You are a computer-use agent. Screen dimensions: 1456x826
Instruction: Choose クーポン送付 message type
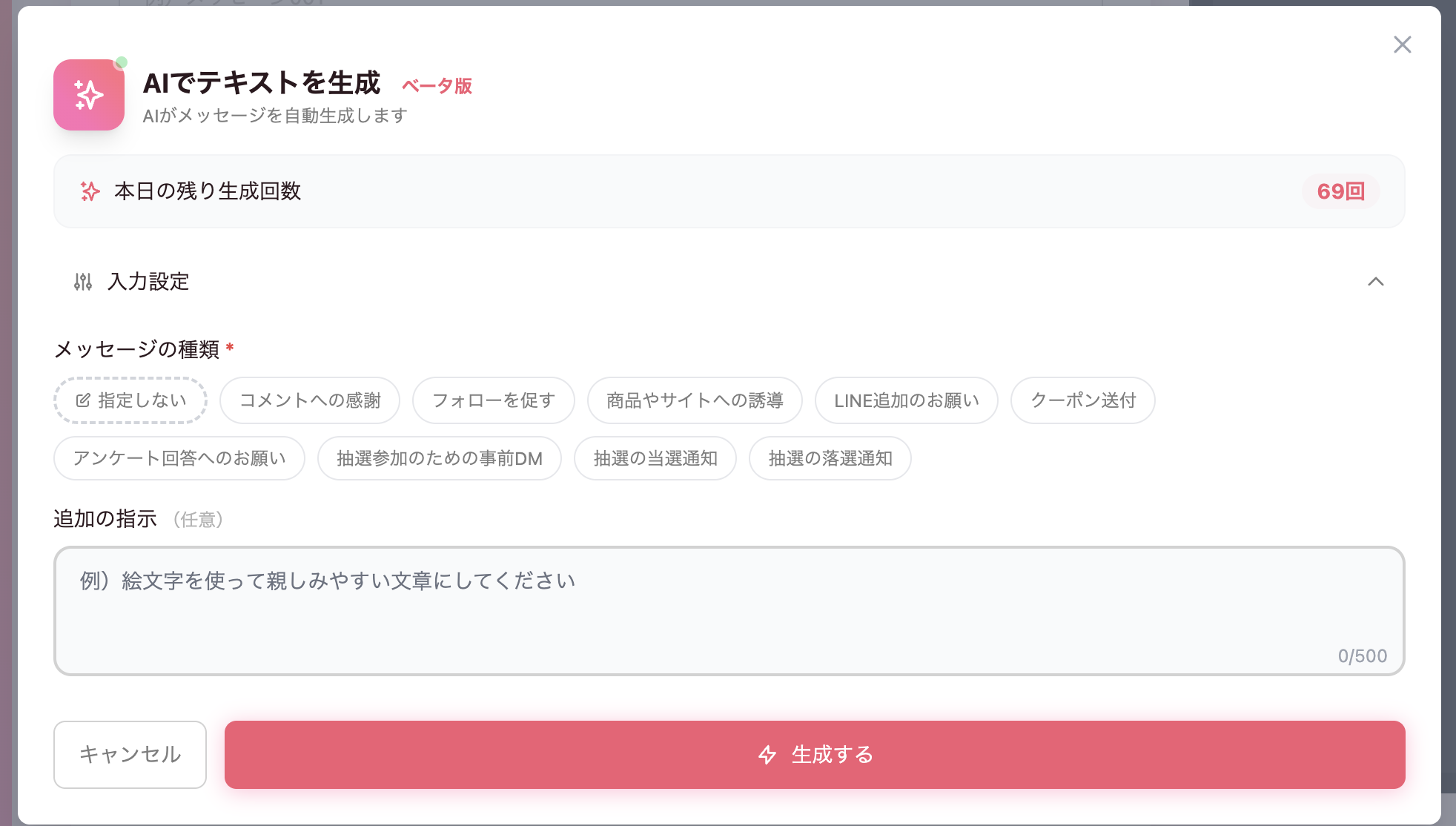point(1082,400)
